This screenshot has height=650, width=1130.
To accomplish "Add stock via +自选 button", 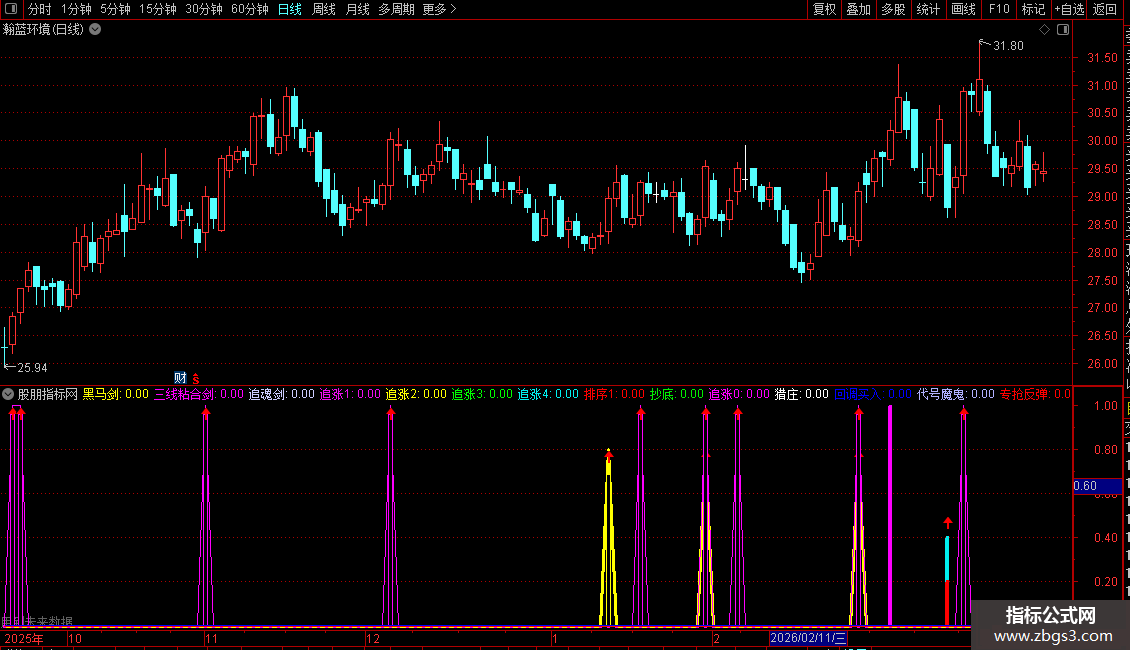I will tap(1069, 9).
